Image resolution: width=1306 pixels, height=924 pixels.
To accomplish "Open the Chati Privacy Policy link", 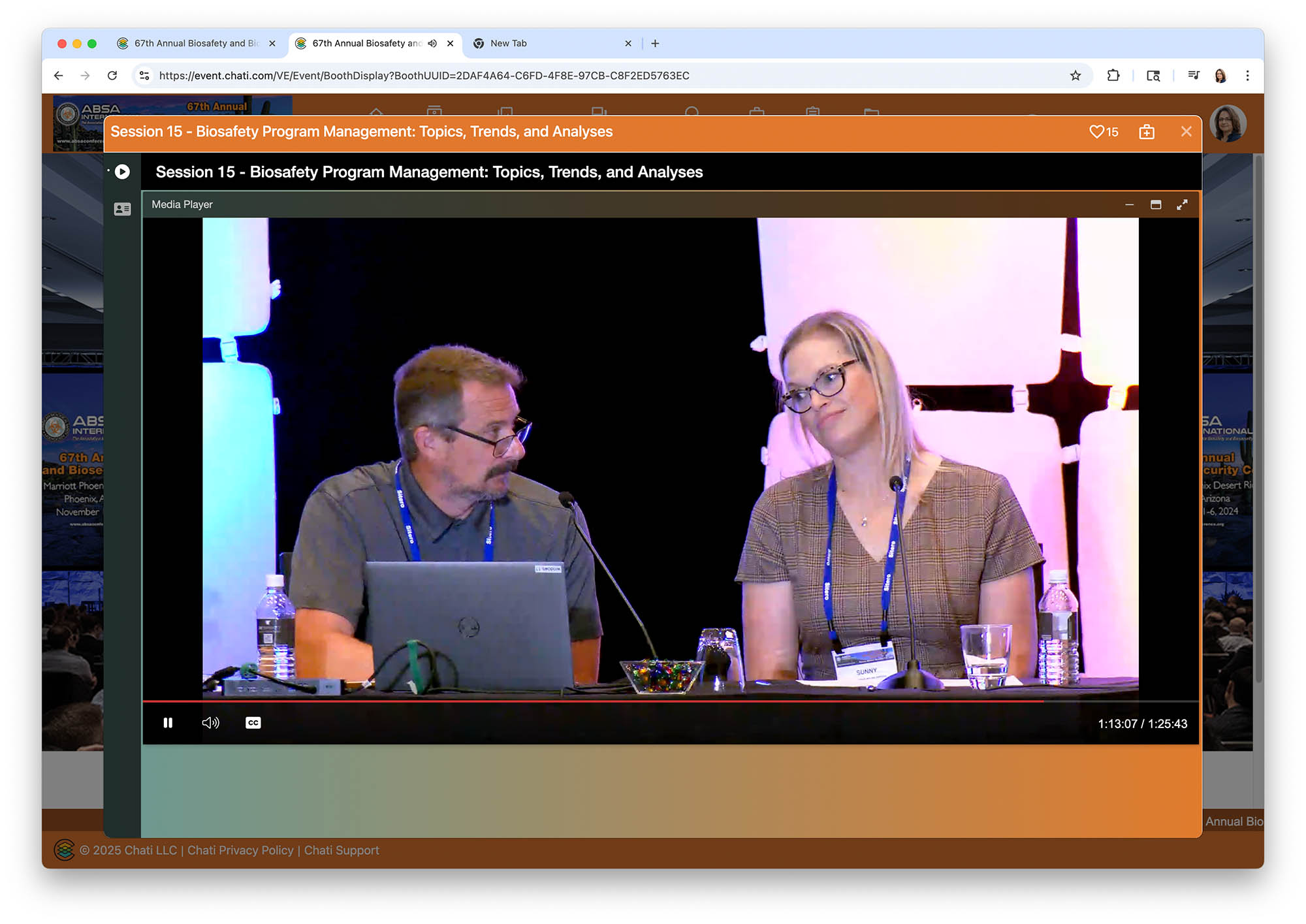I will coord(240,850).
